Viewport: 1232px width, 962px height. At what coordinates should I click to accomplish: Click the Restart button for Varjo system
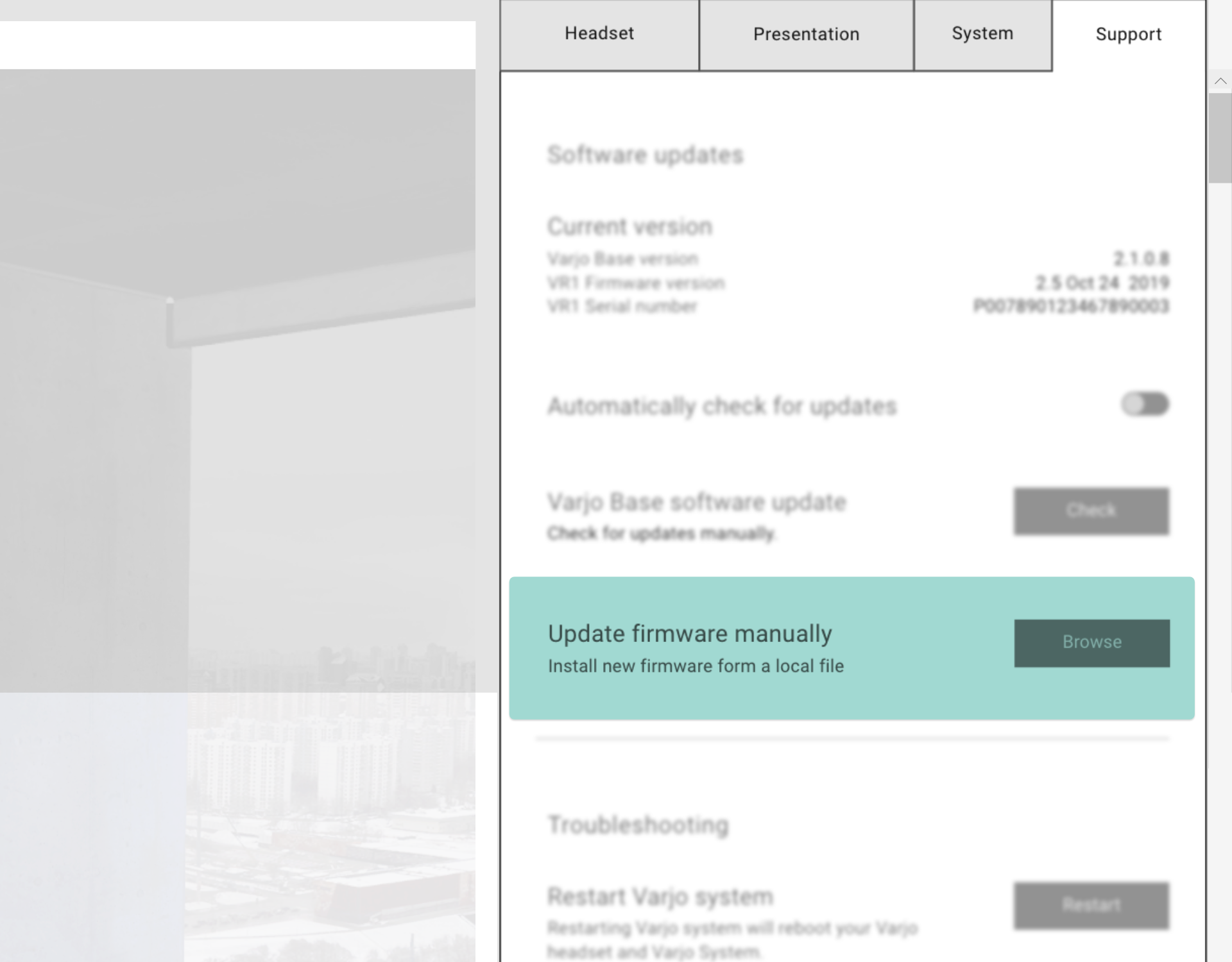[x=1091, y=905]
